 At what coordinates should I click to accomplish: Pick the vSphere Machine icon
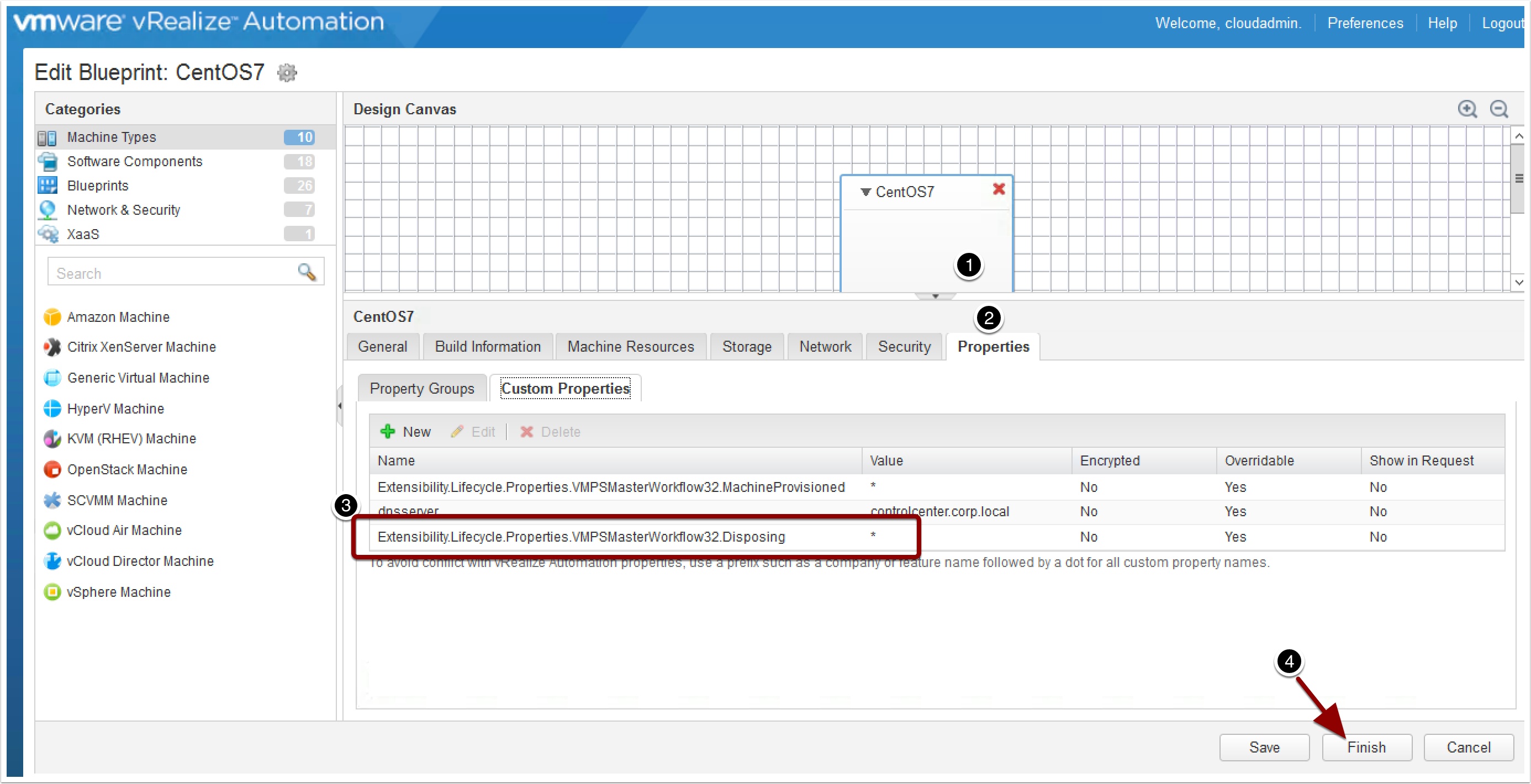tap(52, 592)
